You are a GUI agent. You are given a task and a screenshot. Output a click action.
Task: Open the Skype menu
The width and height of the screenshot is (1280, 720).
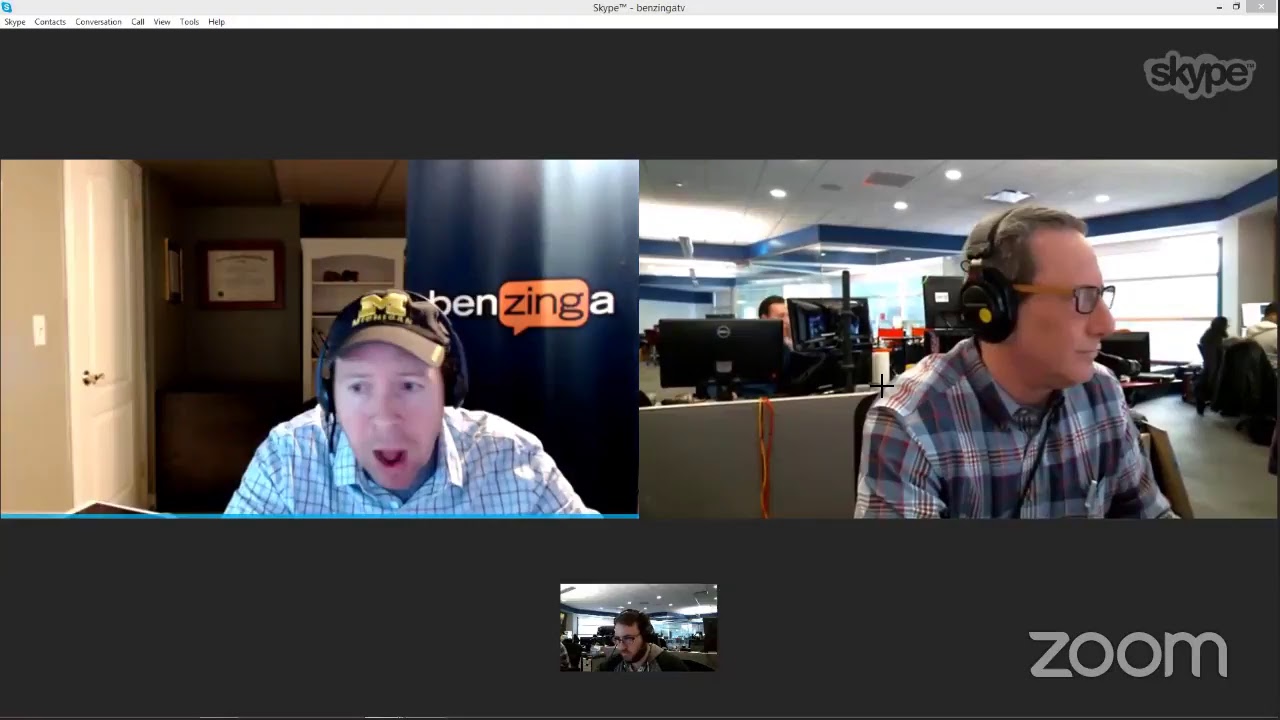tap(15, 22)
